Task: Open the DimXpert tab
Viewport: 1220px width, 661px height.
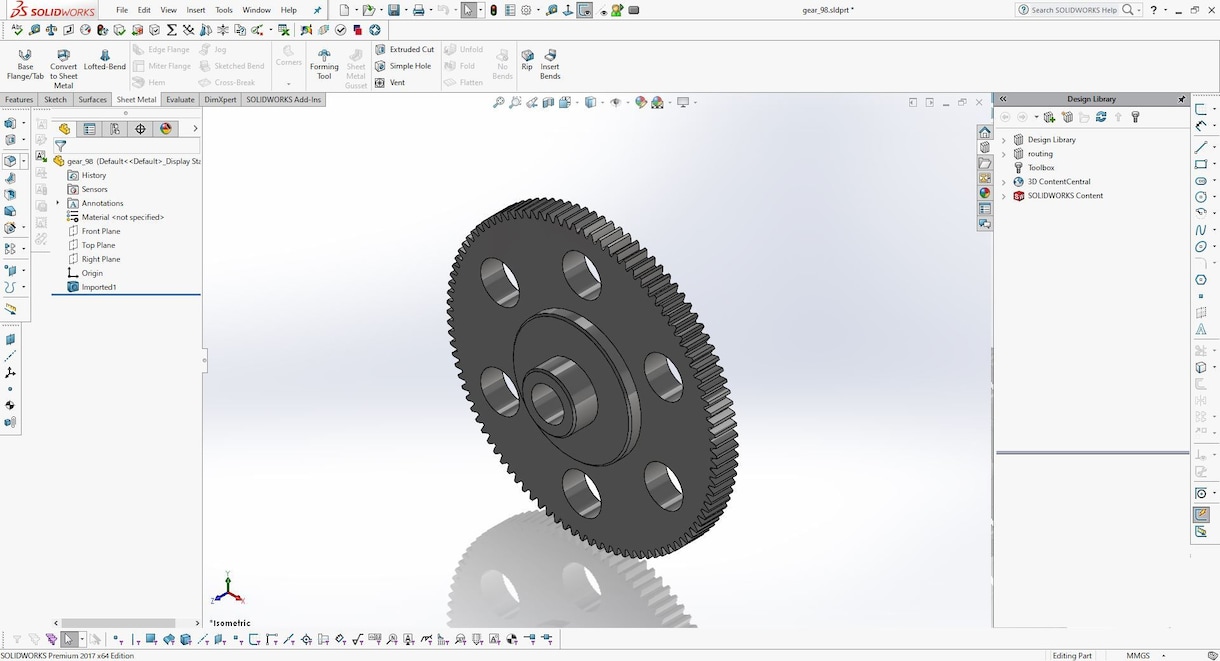Action: 220,99
